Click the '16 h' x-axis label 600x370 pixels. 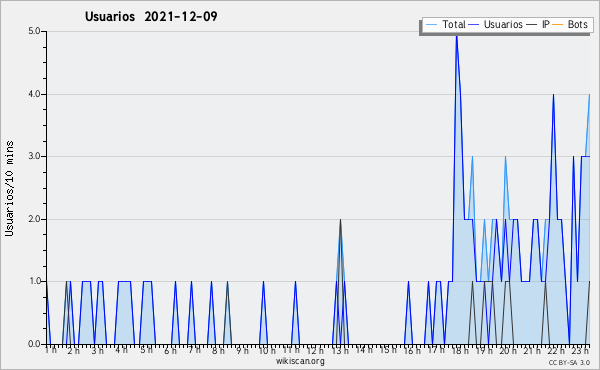(412, 351)
